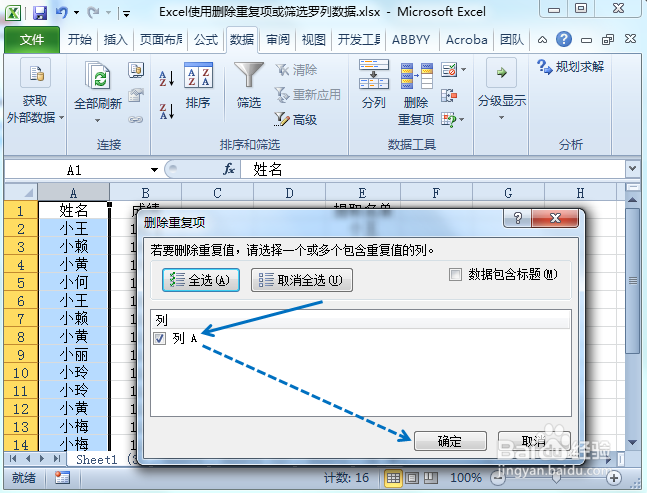The image size is (647, 493).
Task: Switch to the Insert tab
Action: pyautogui.click(x=115, y=40)
